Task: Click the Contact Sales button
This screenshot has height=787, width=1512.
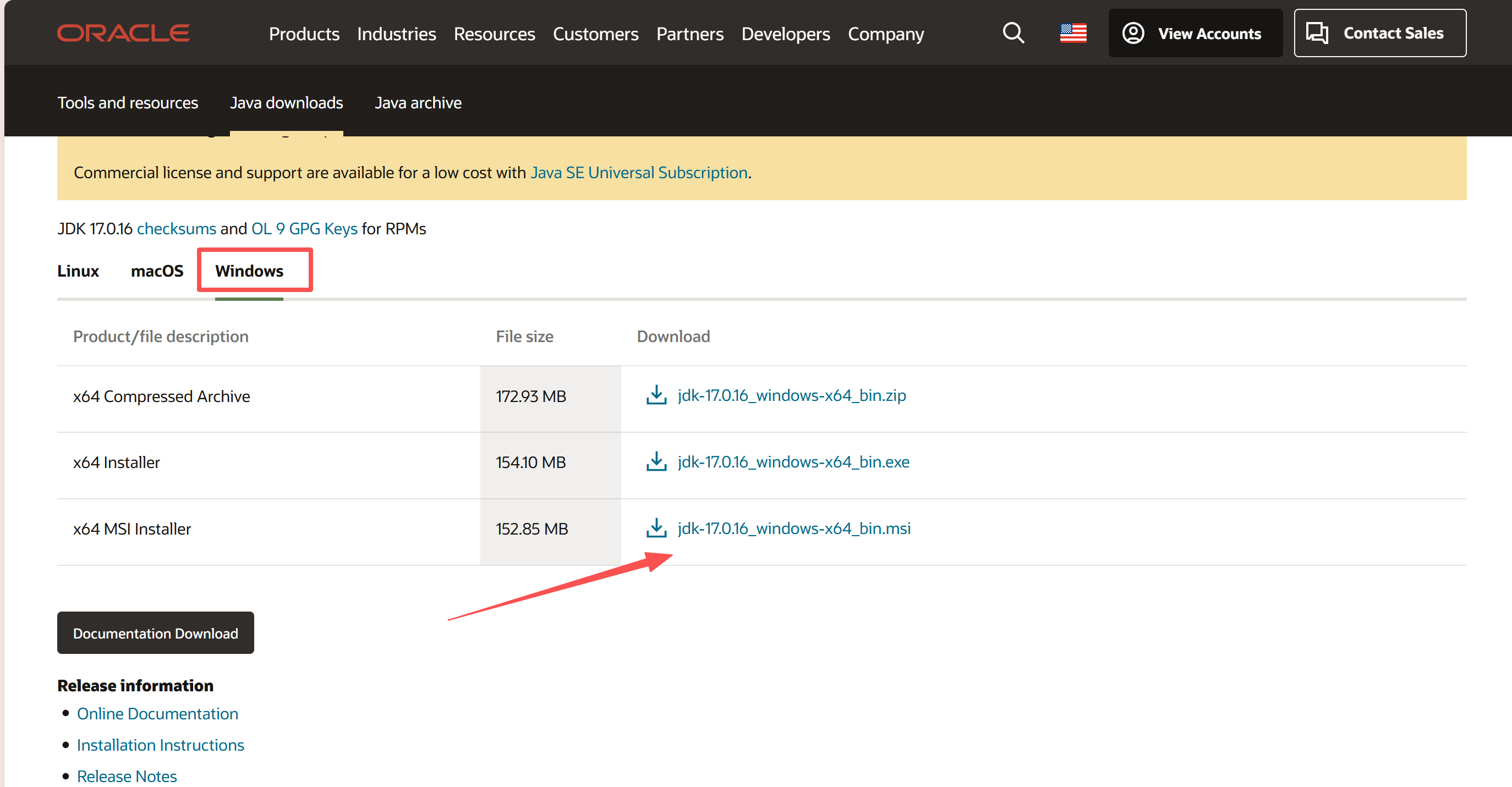Action: [1379, 33]
